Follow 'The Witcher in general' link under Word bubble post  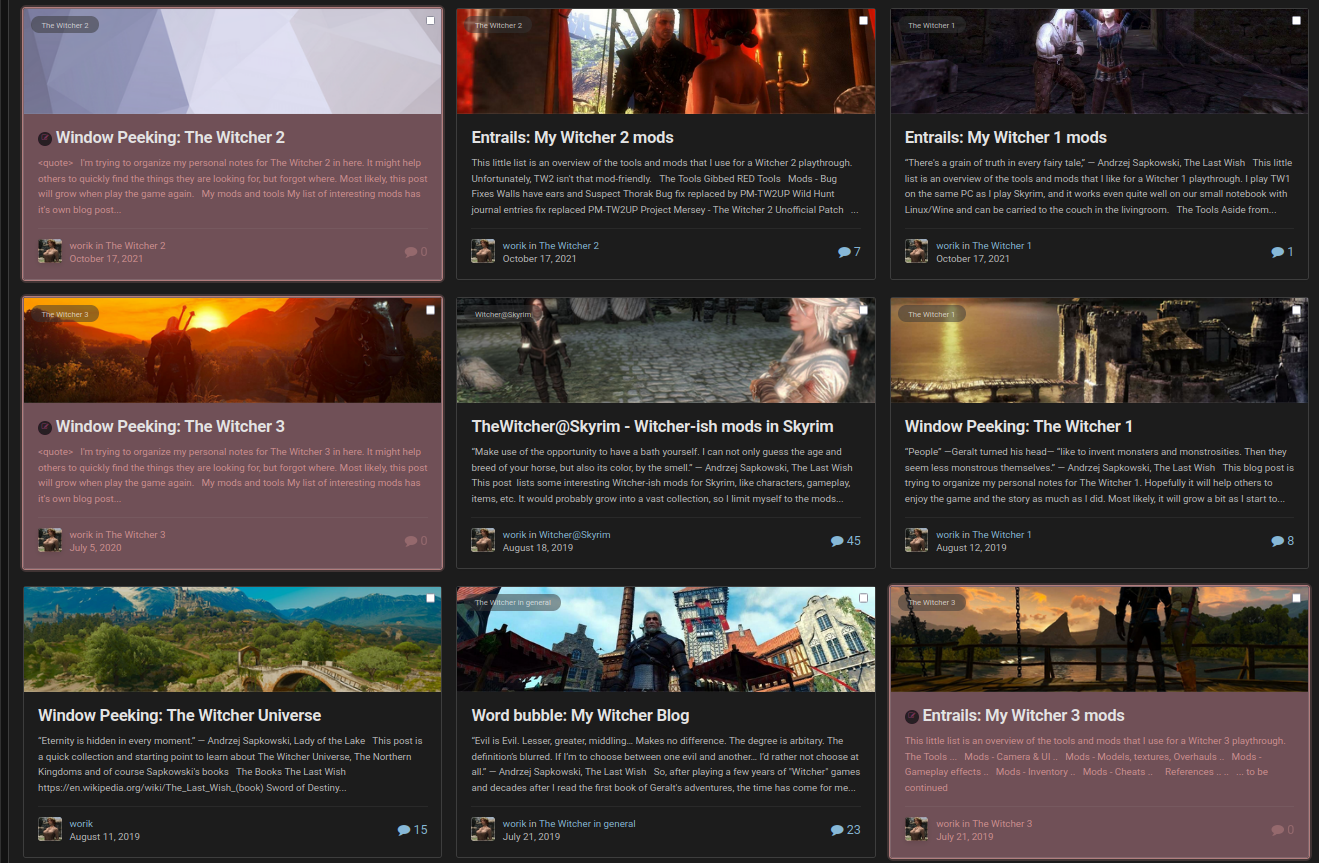tap(587, 824)
